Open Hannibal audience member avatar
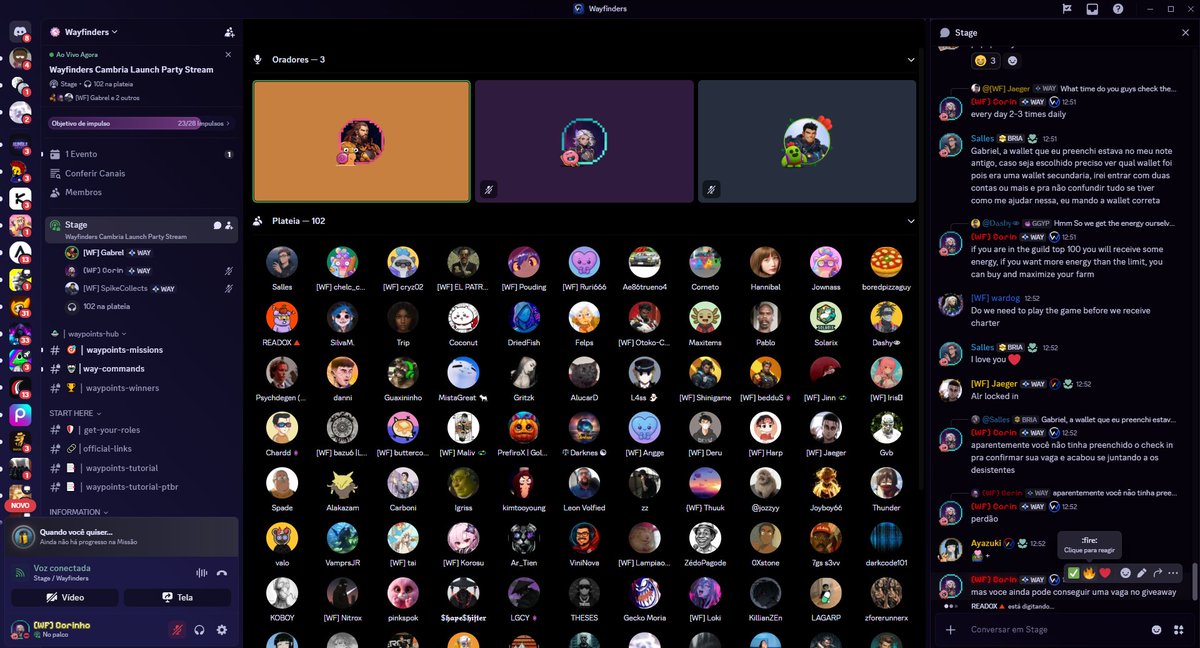The width and height of the screenshot is (1200, 648). coord(766,262)
